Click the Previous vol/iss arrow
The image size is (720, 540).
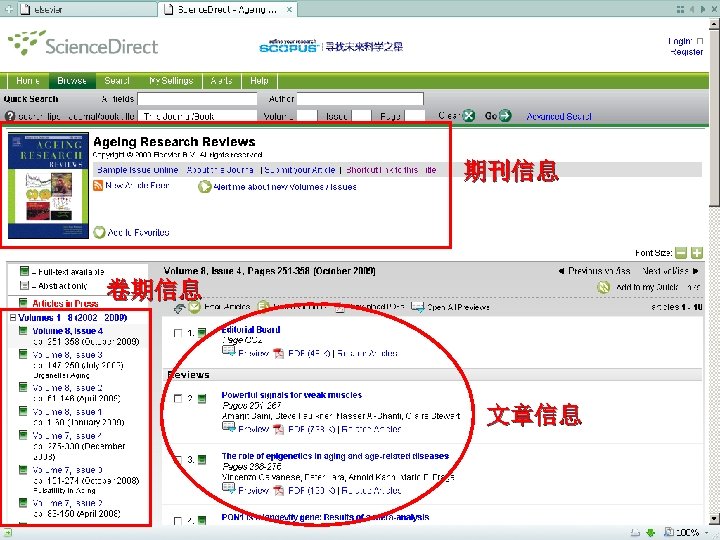tap(561, 271)
